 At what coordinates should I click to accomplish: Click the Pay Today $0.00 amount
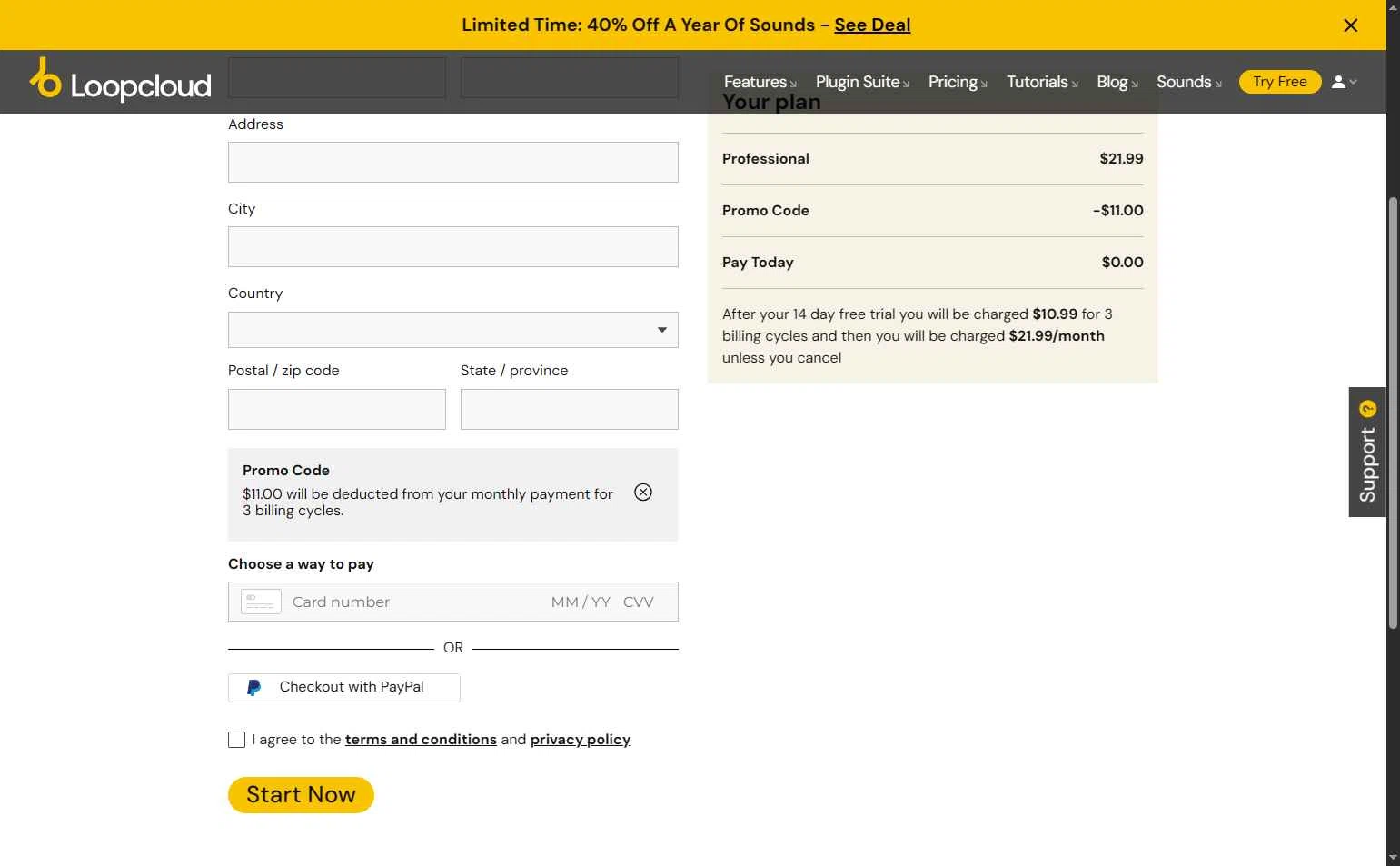click(1123, 263)
